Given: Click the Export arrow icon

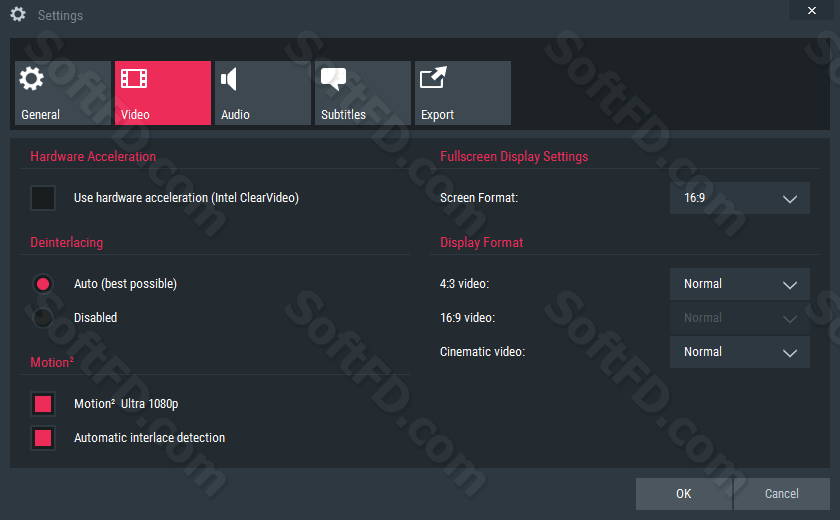Looking at the screenshot, I should (x=433, y=78).
